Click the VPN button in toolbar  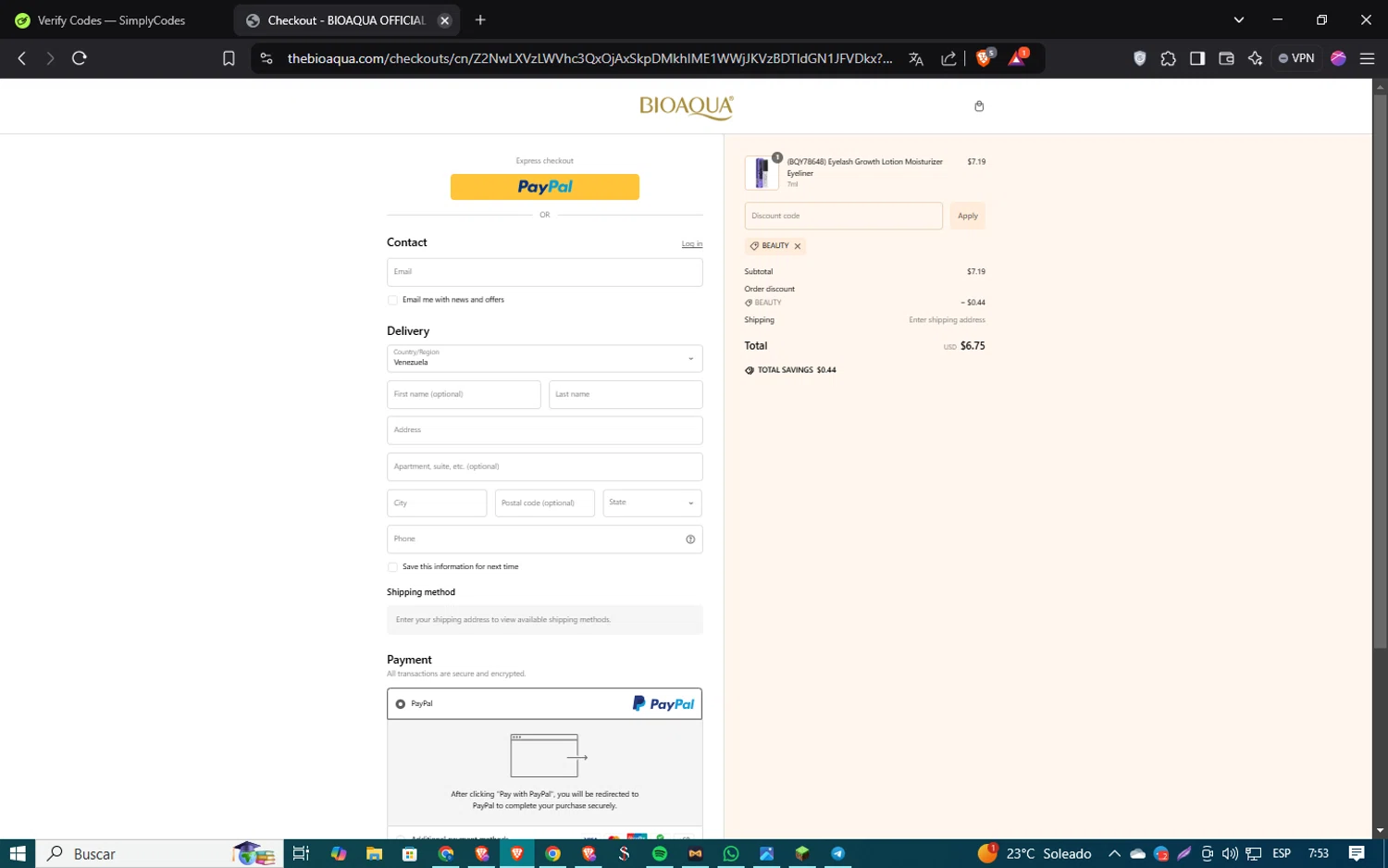(x=1296, y=58)
